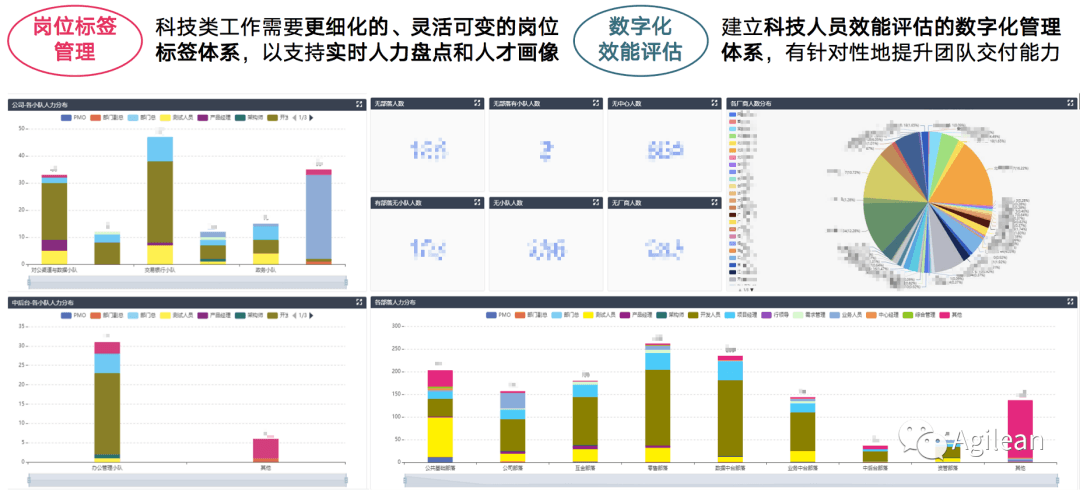
Task: Expand the 无厂商人数 card fullscreen
Action: (x=714, y=203)
